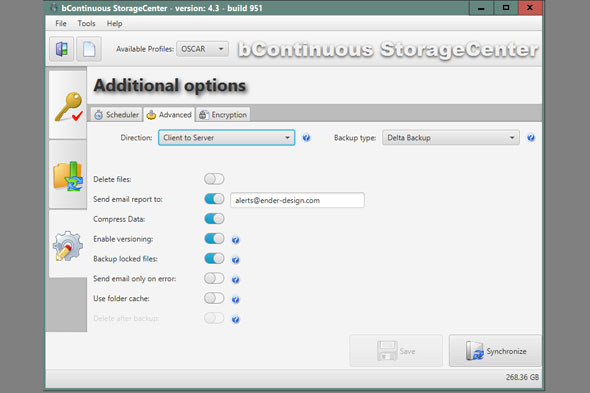Open the Tools menu
The height and width of the screenshot is (393, 590).
(86, 24)
